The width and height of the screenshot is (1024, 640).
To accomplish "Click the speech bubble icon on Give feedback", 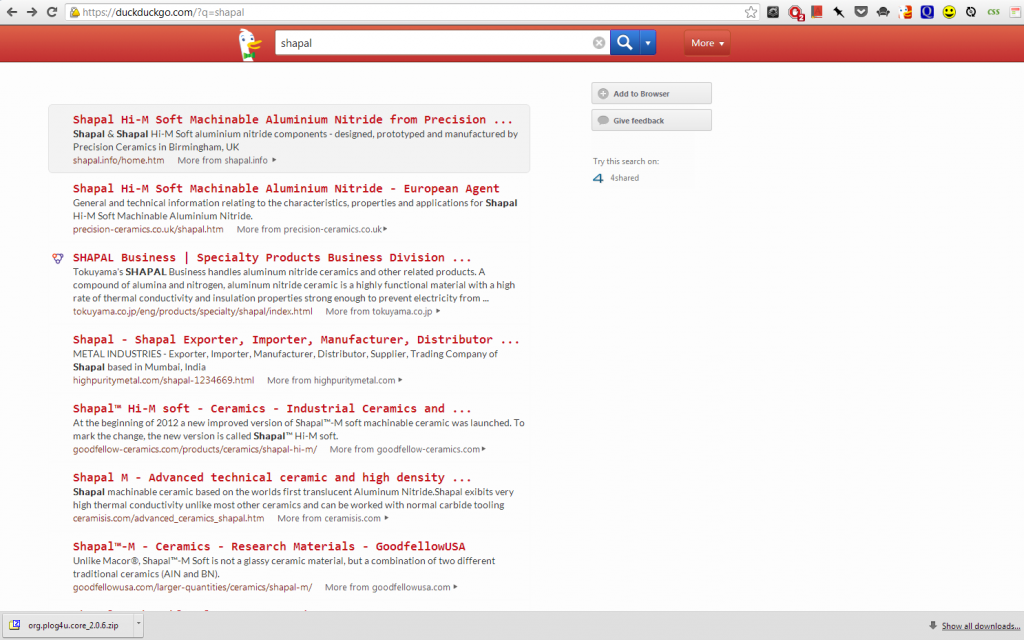I will point(603,120).
